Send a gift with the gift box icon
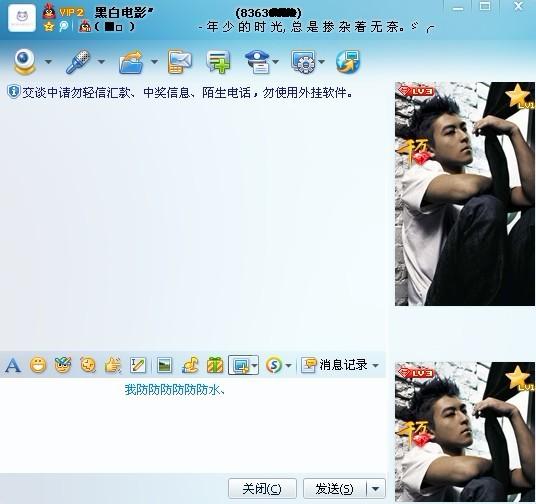This screenshot has height=504, width=536. coord(215,365)
